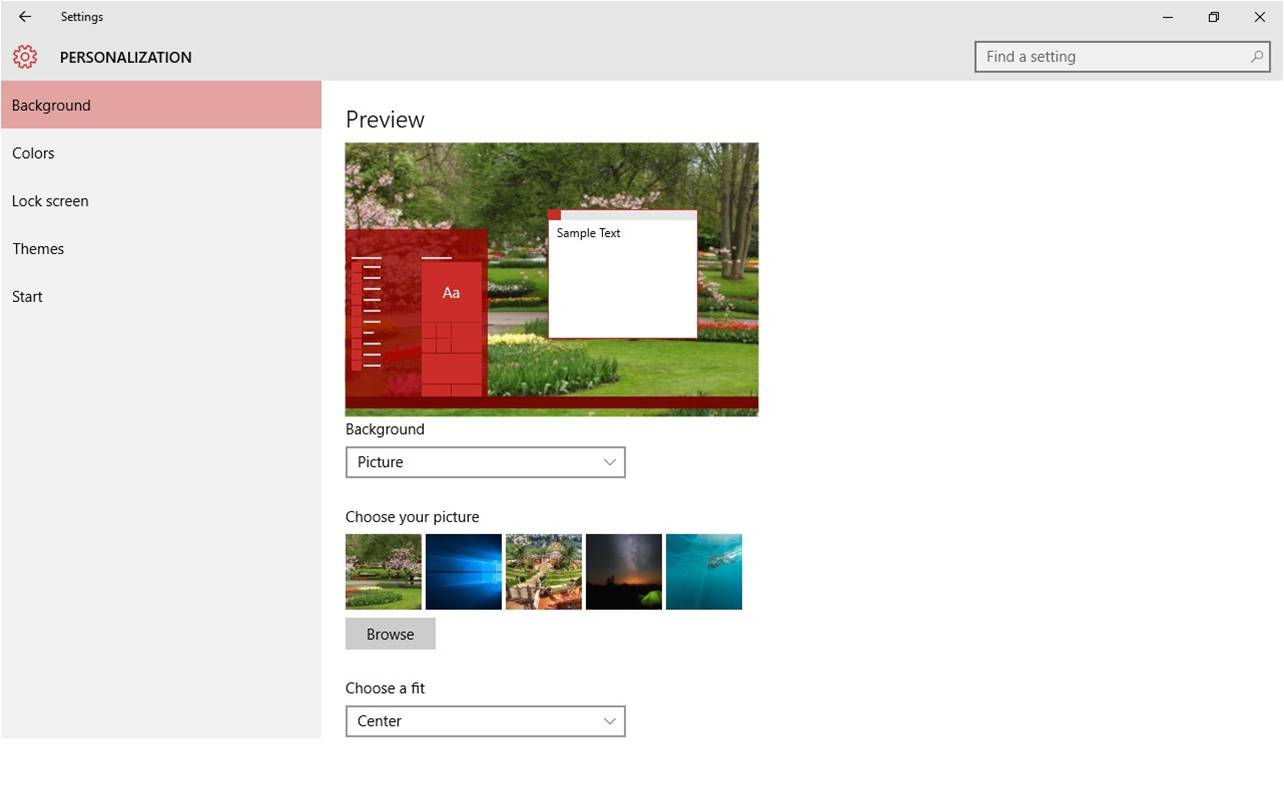The width and height of the screenshot is (1284, 799).
Task: Select the night sky picture thumbnail
Action: (623, 571)
